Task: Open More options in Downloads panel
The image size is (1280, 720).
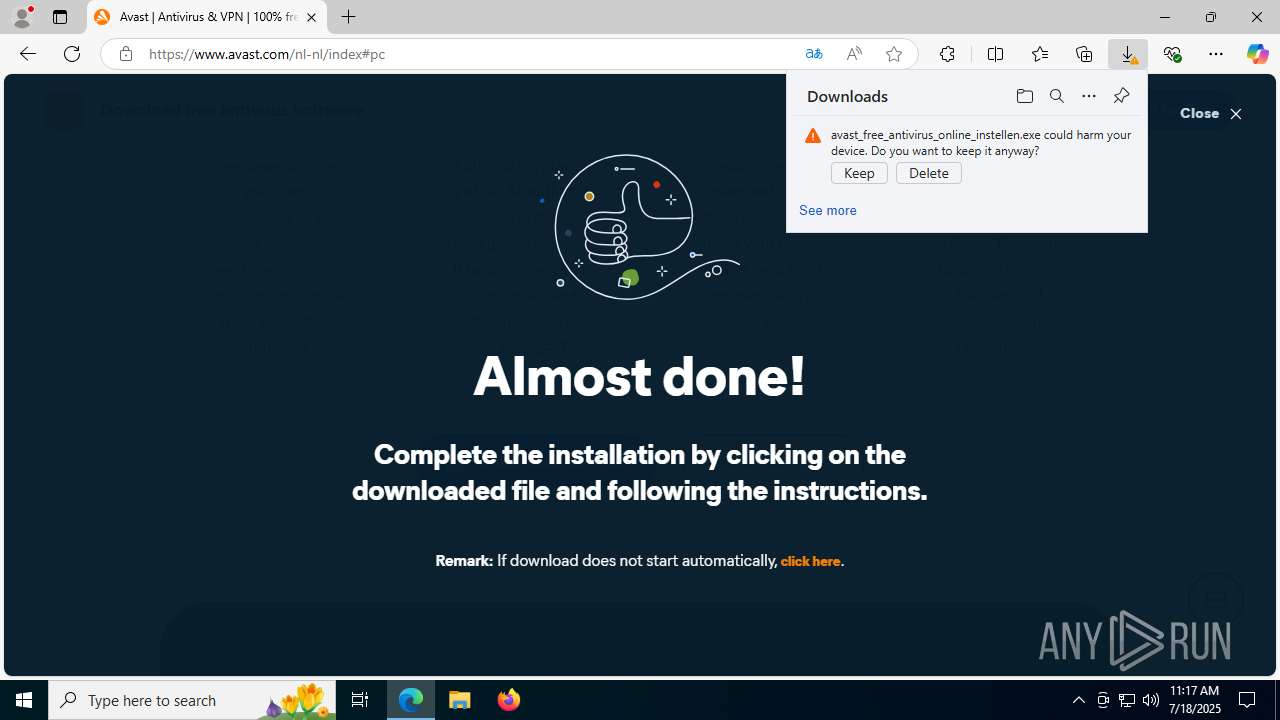Action: pos(1088,96)
